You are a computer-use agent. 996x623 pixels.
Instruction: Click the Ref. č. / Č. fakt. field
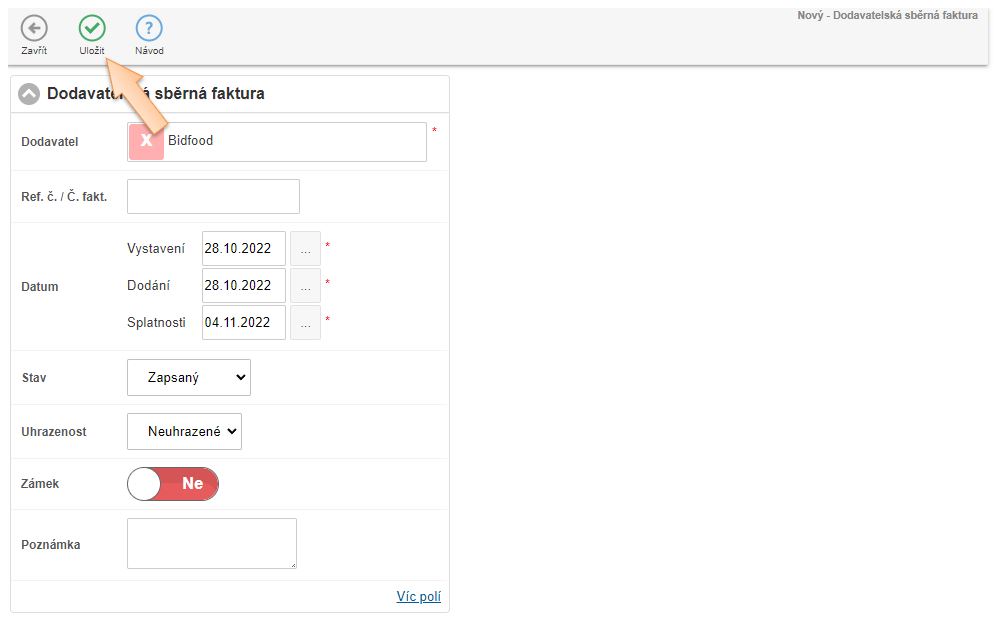coord(213,197)
